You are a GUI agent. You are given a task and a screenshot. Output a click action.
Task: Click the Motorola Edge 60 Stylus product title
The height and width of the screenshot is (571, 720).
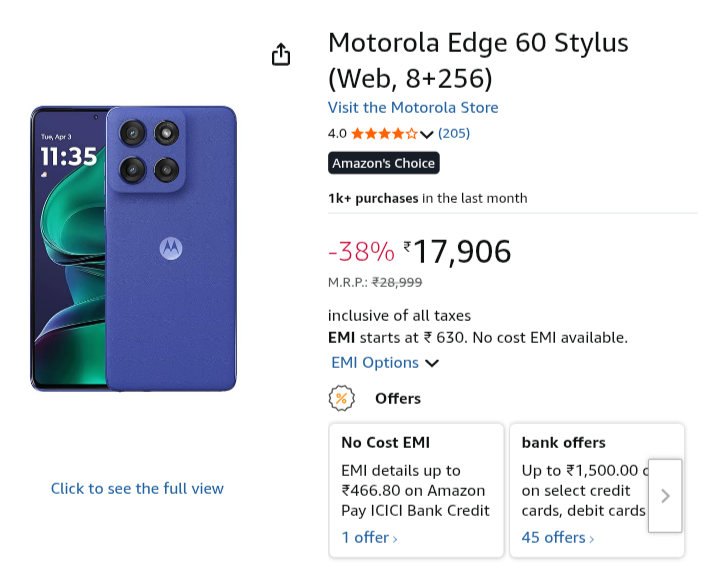coord(478,60)
